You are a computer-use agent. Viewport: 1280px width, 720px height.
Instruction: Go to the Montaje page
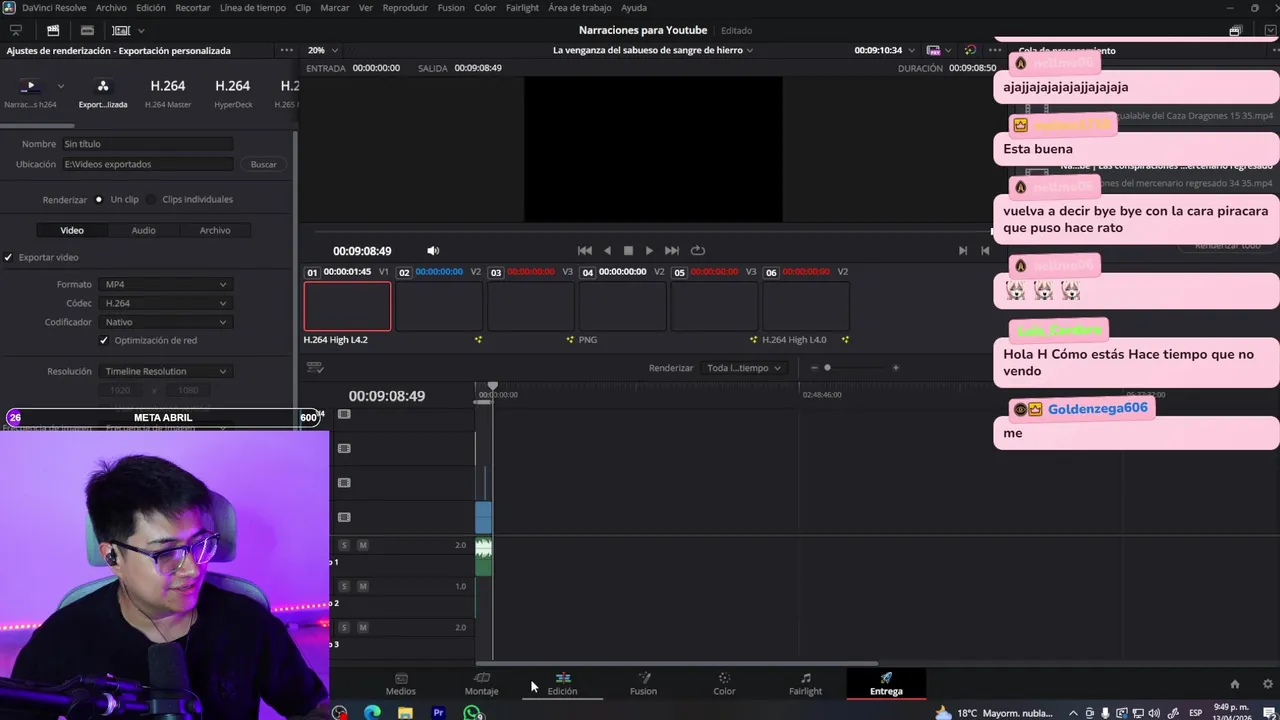coord(481,684)
